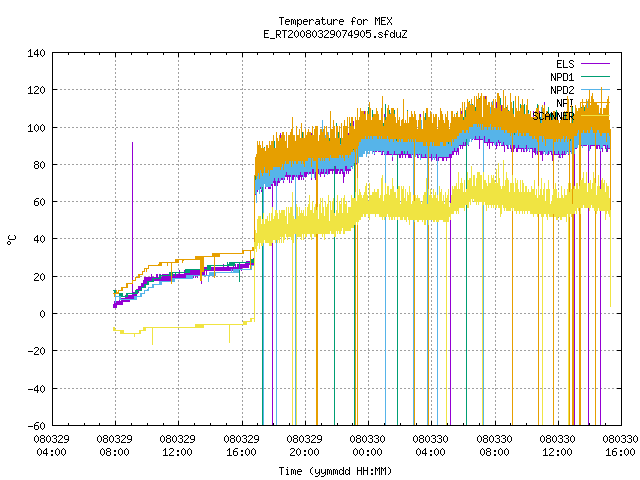Click the x-axis tick label 080329 12:00
This screenshot has width=640, height=480.
click(178, 446)
